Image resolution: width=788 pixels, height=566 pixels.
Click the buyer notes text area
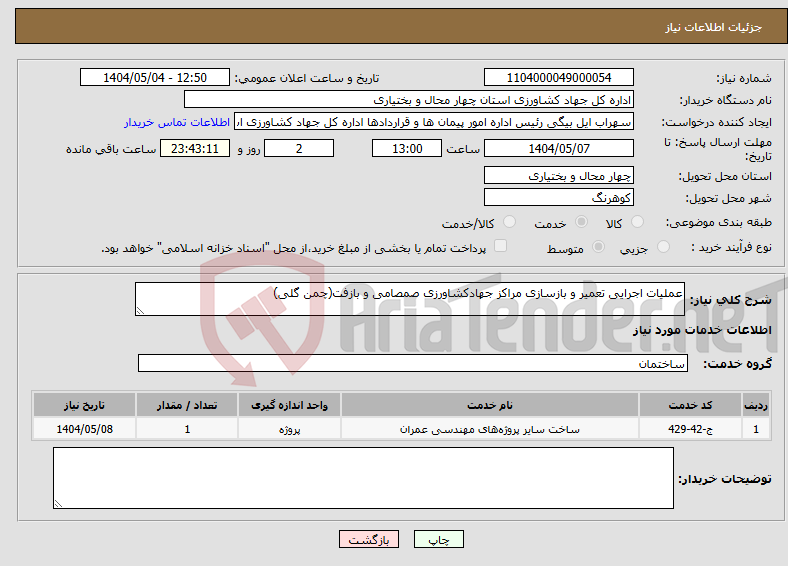363,478
